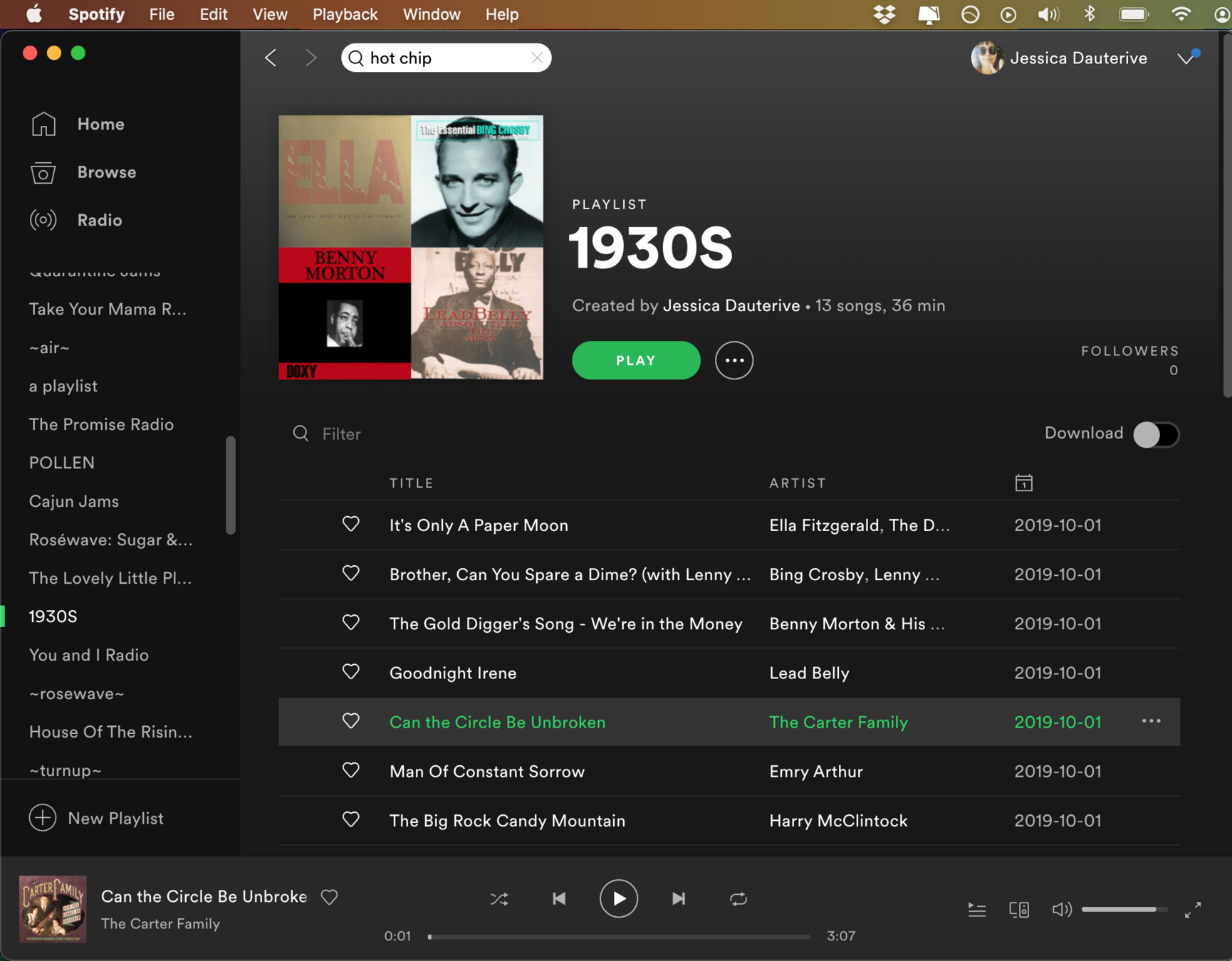Click the Carter Family now-playing album art
This screenshot has height=961, width=1232.
click(53, 909)
